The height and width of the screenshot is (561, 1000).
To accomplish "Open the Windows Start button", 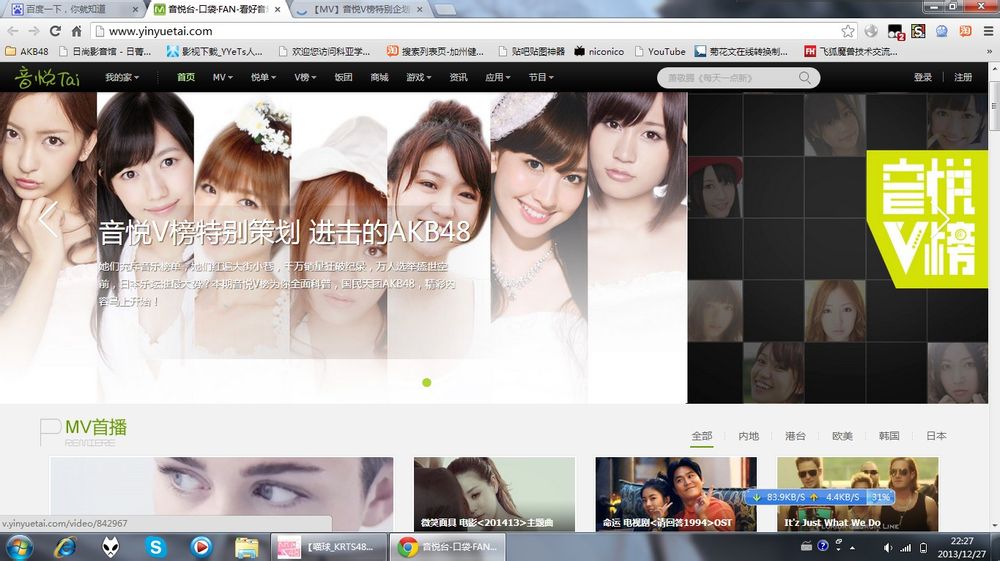I will 19,548.
